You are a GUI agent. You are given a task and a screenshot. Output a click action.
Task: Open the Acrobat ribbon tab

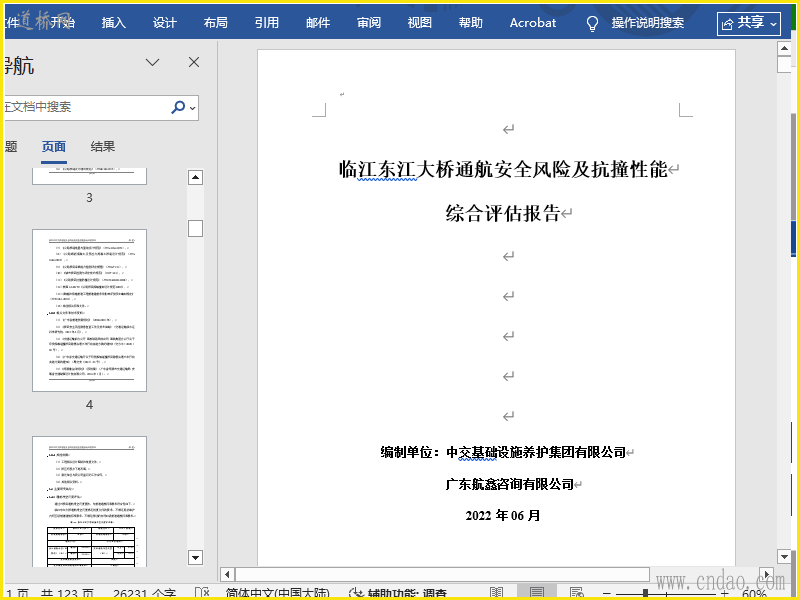point(533,22)
